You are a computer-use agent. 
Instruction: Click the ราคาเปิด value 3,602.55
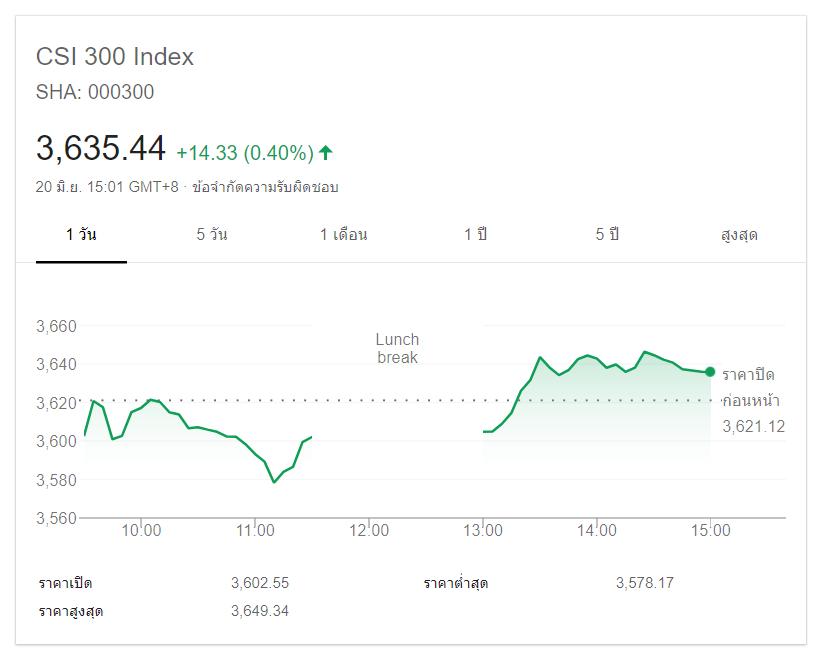(x=259, y=583)
